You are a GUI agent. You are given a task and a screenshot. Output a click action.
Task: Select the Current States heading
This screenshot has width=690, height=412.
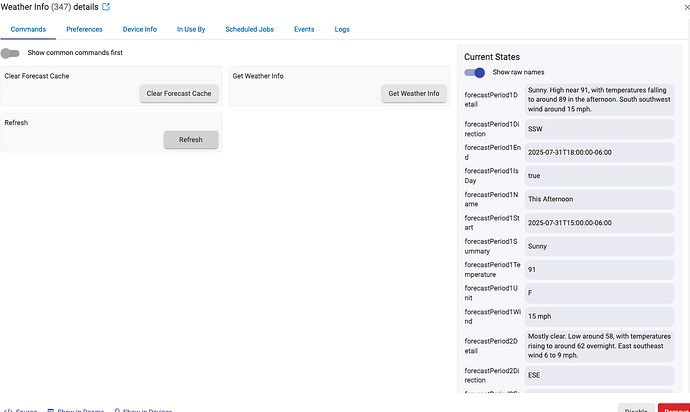tap(492, 57)
